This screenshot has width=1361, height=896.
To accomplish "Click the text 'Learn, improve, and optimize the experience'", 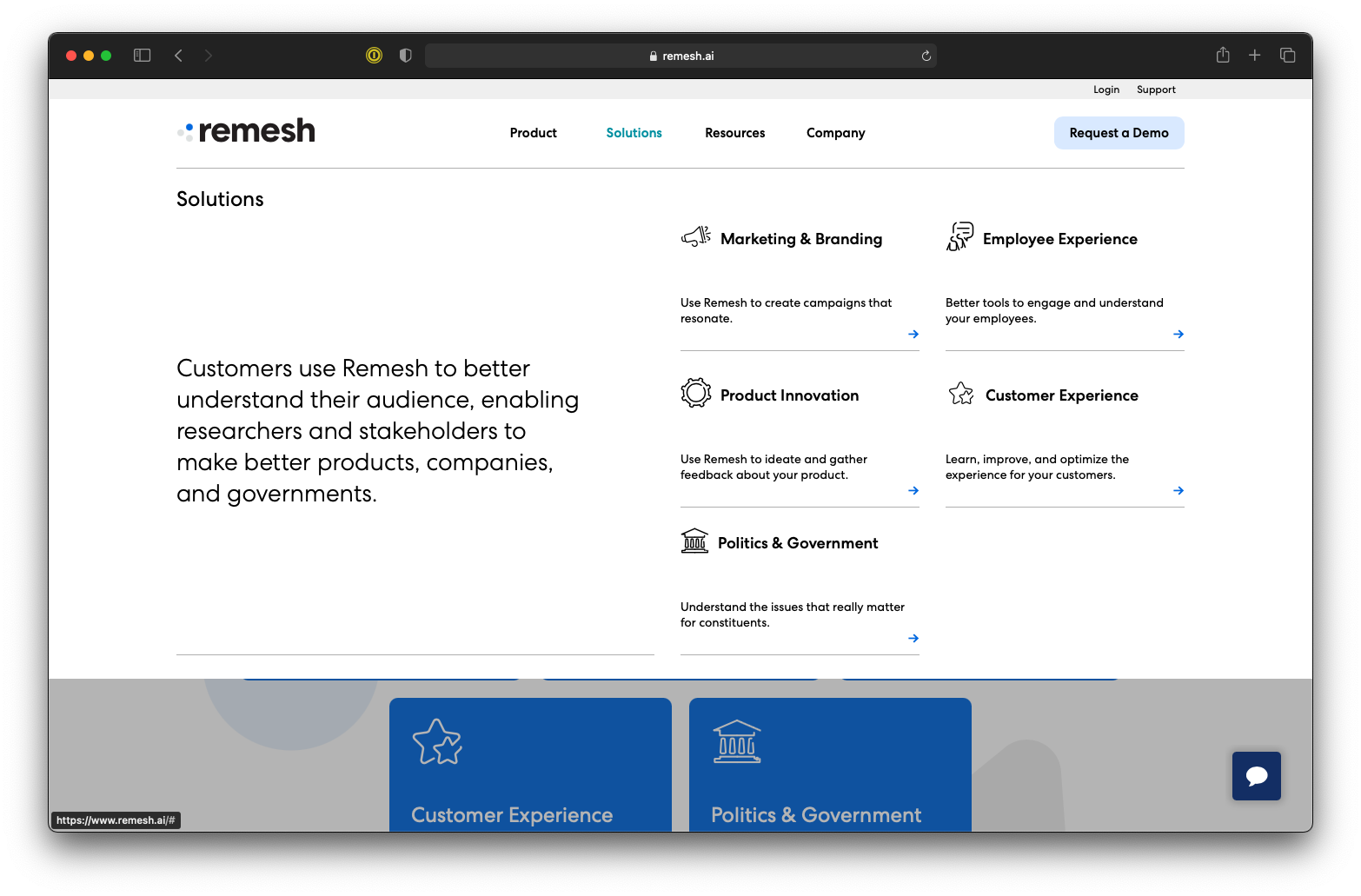I will coord(1037,467).
